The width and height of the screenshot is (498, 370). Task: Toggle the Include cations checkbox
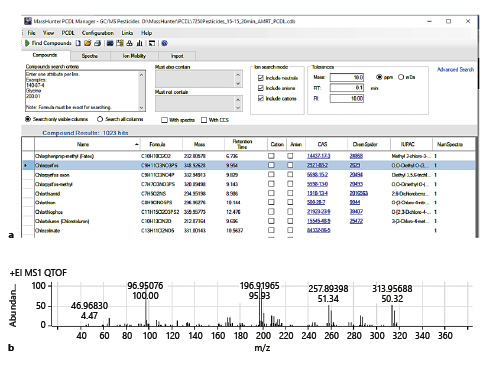(261, 98)
